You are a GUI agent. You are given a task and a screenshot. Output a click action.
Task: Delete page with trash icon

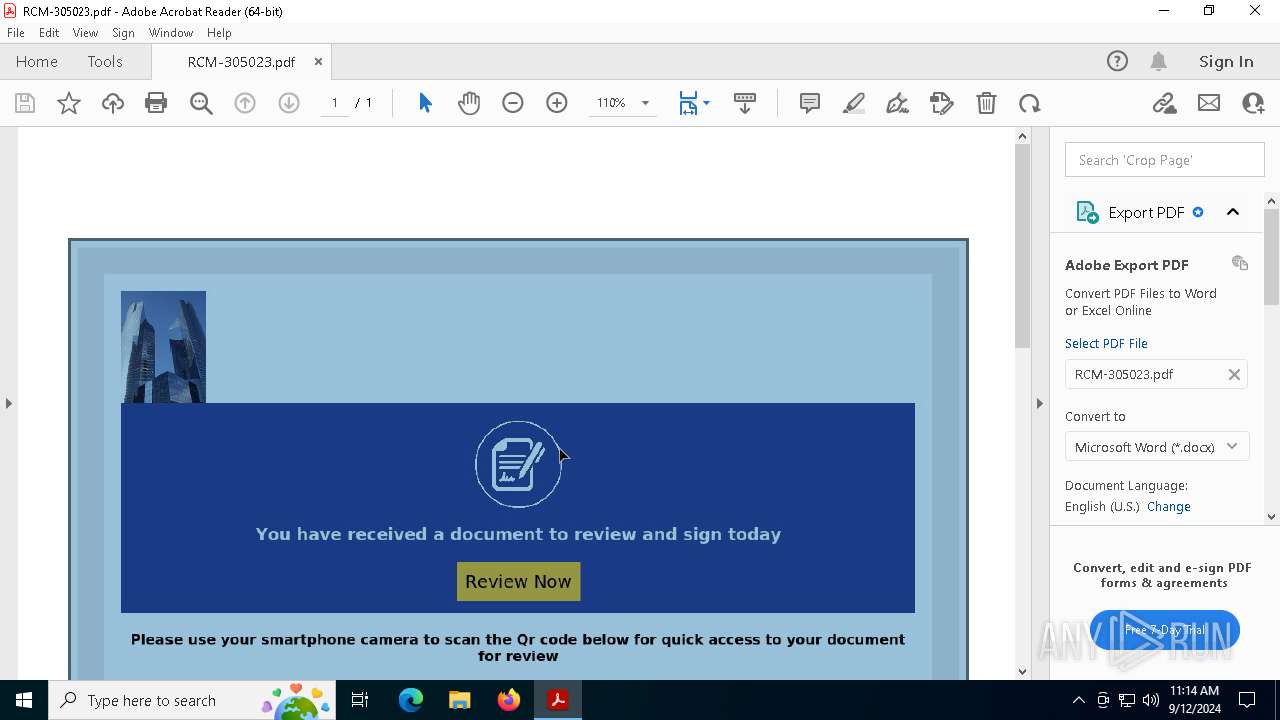click(986, 103)
